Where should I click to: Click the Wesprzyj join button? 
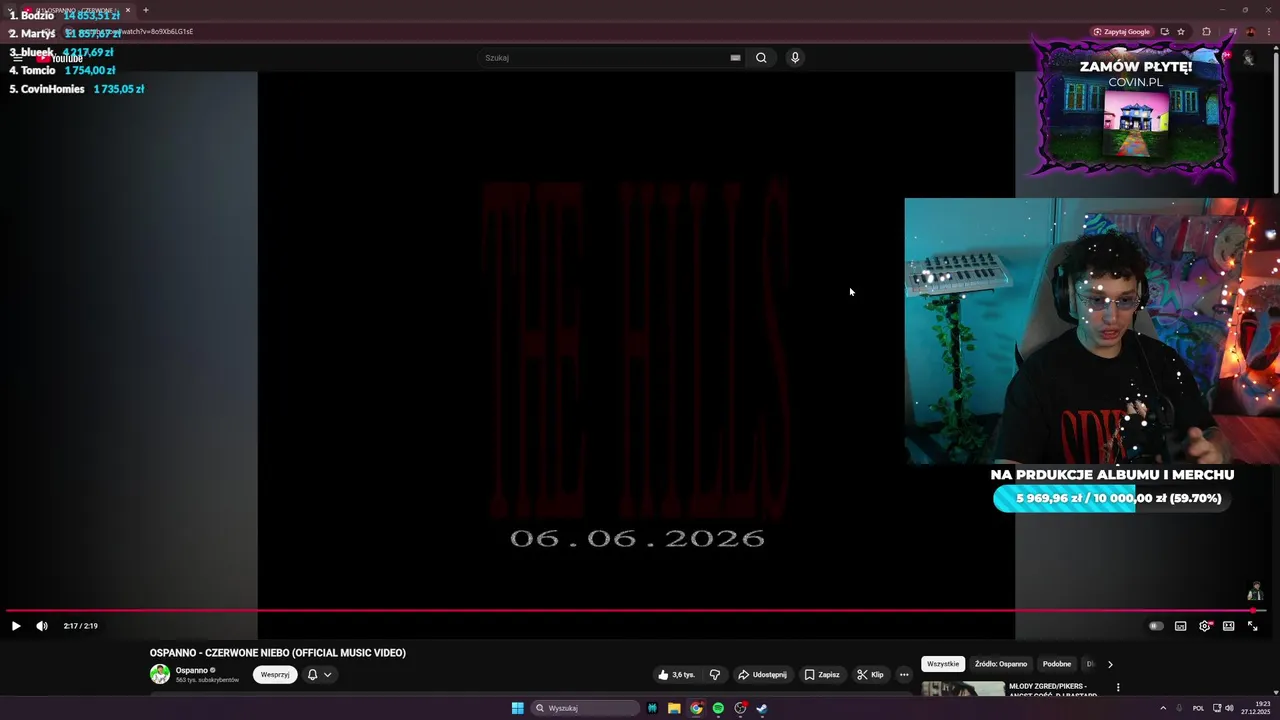click(275, 675)
